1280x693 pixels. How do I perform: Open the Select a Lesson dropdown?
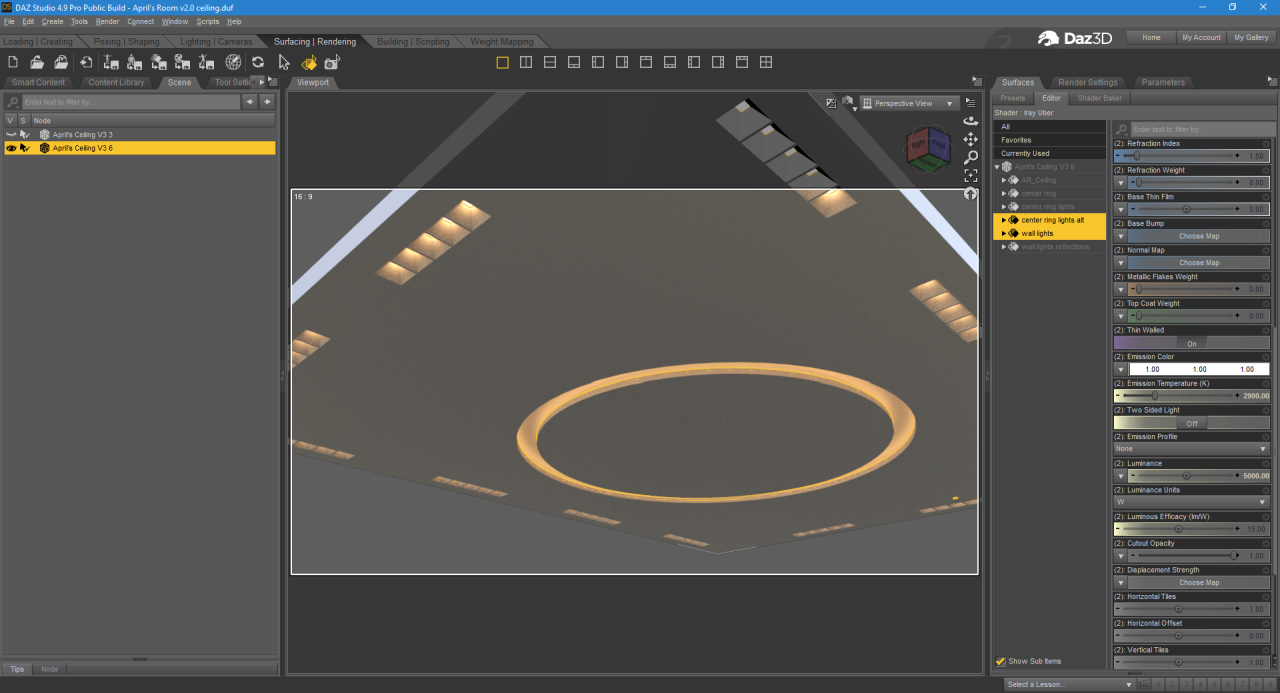click(x=1070, y=684)
